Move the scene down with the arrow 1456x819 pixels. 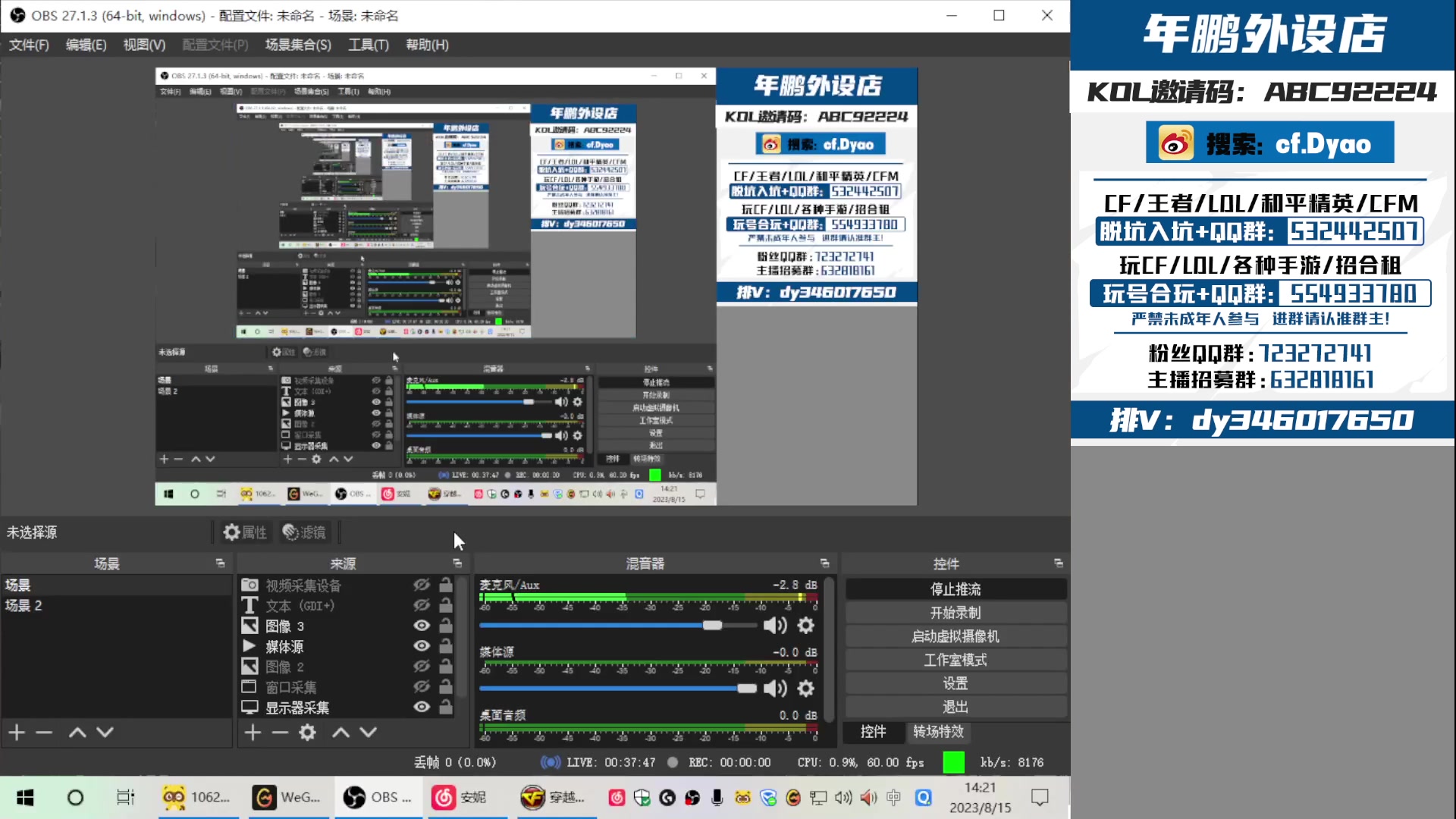(x=105, y=732)
